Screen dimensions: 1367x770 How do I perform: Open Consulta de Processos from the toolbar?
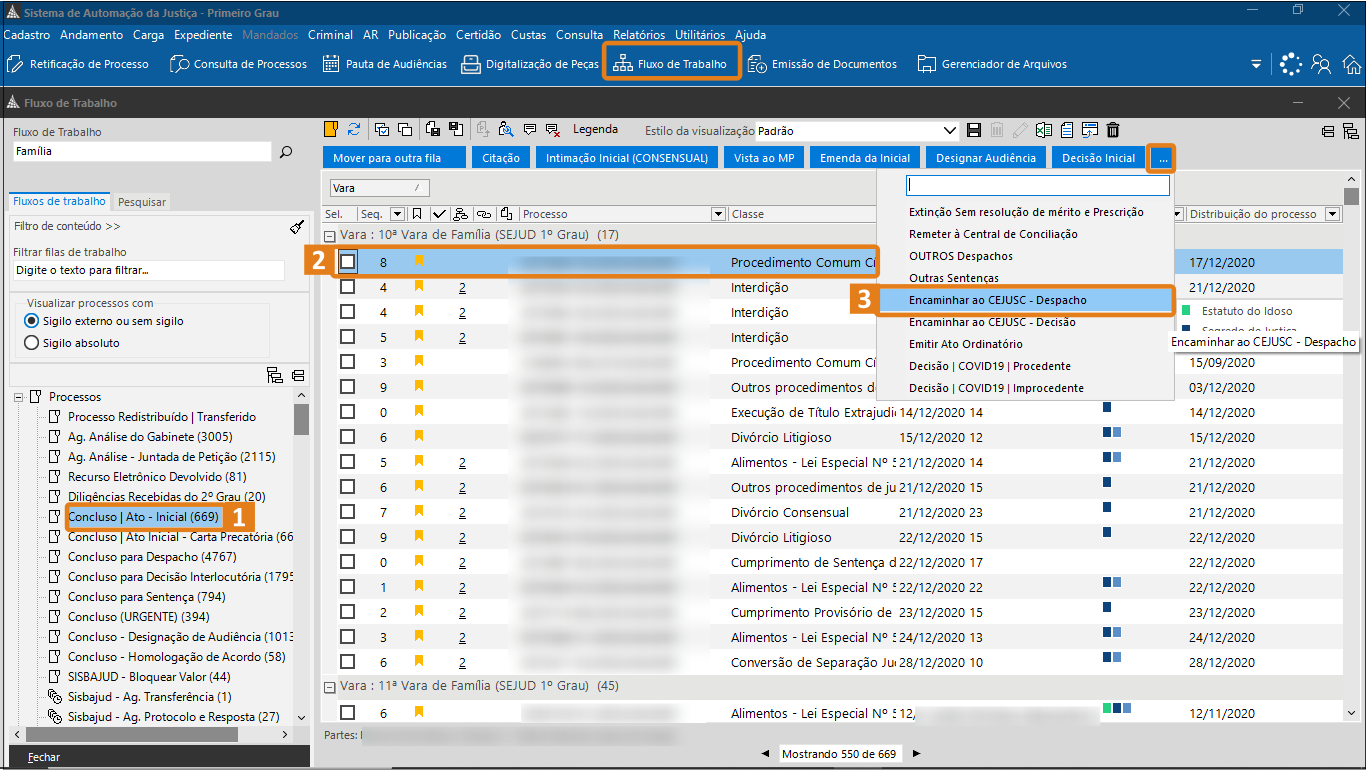[239, 64]
